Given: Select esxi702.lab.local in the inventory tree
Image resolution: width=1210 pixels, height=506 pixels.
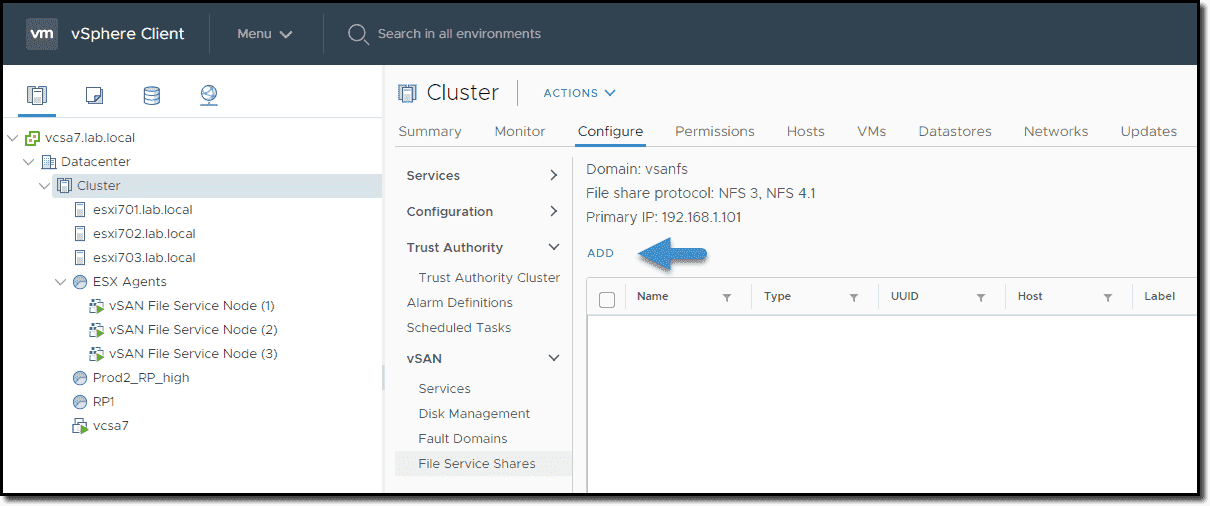Looking at the screenshot, I should (x=144, y=234).
